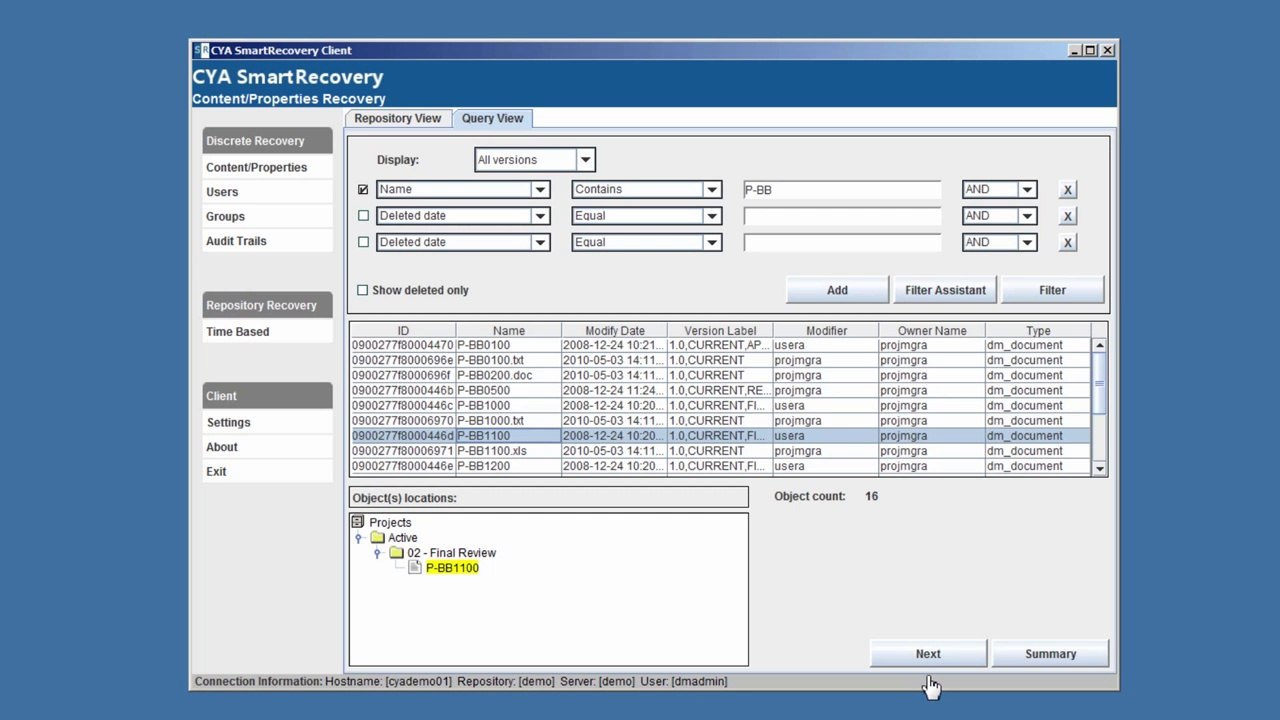The height and width of the screenshot is (720, 1280).
Task: Collapse the Active folder tree node
Action: coord(358,538)
